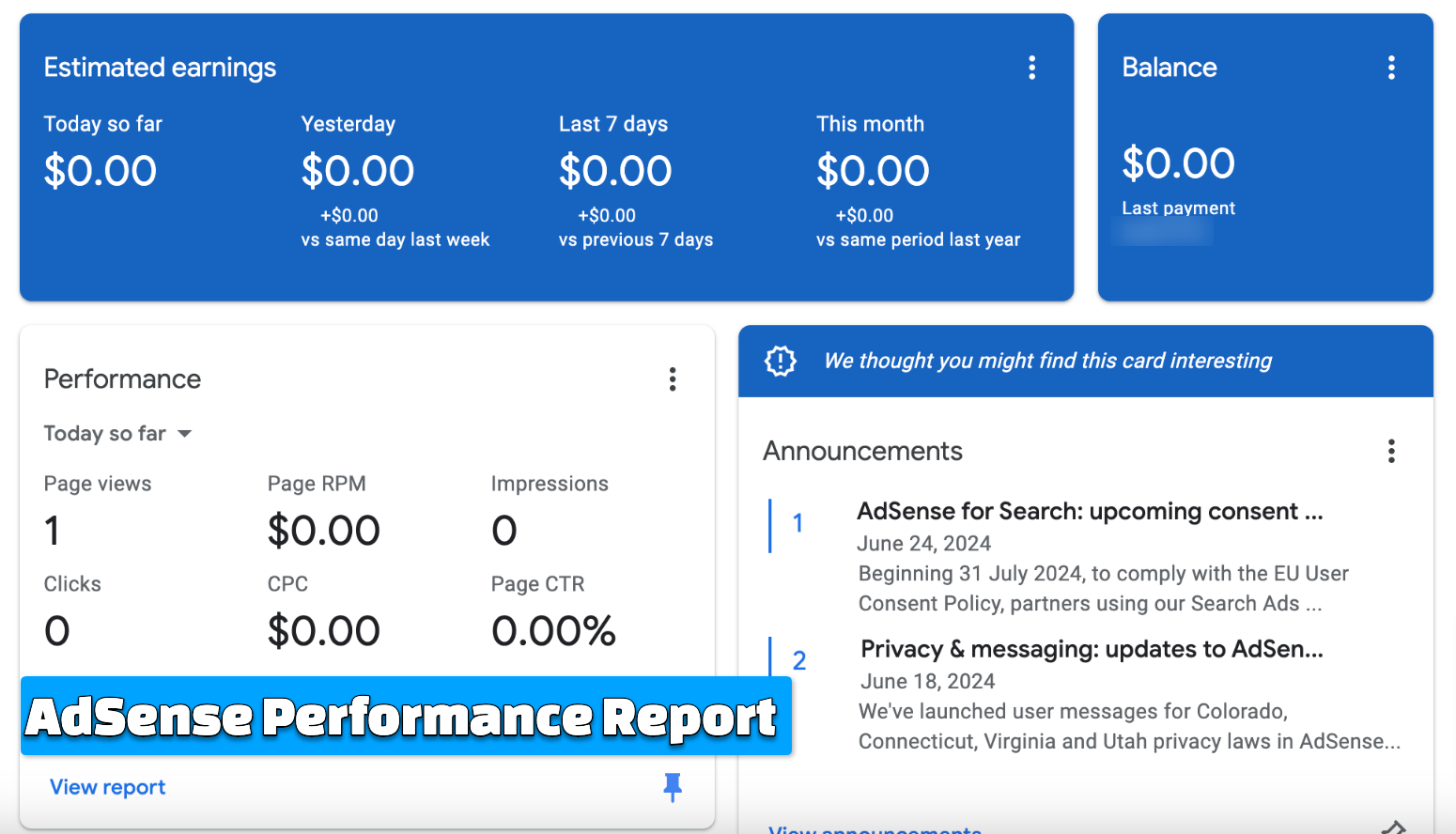The height and width of the screenshot is (834, 1456).
Task: Click the 'June 18, 2024' announcement date
Action: pyautogui.click(x=927, y=682)
